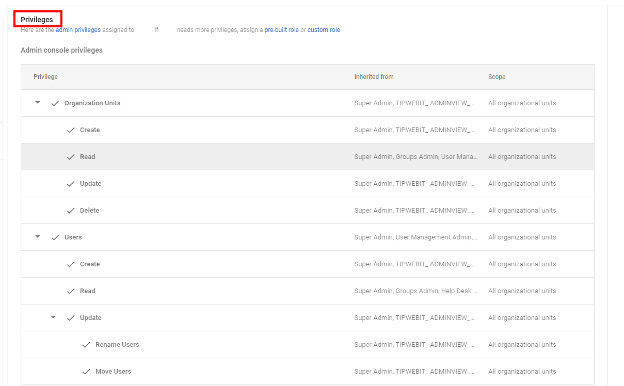Select the Delete privilege row
Screen dimensions: 624x386
coord(307,211)
